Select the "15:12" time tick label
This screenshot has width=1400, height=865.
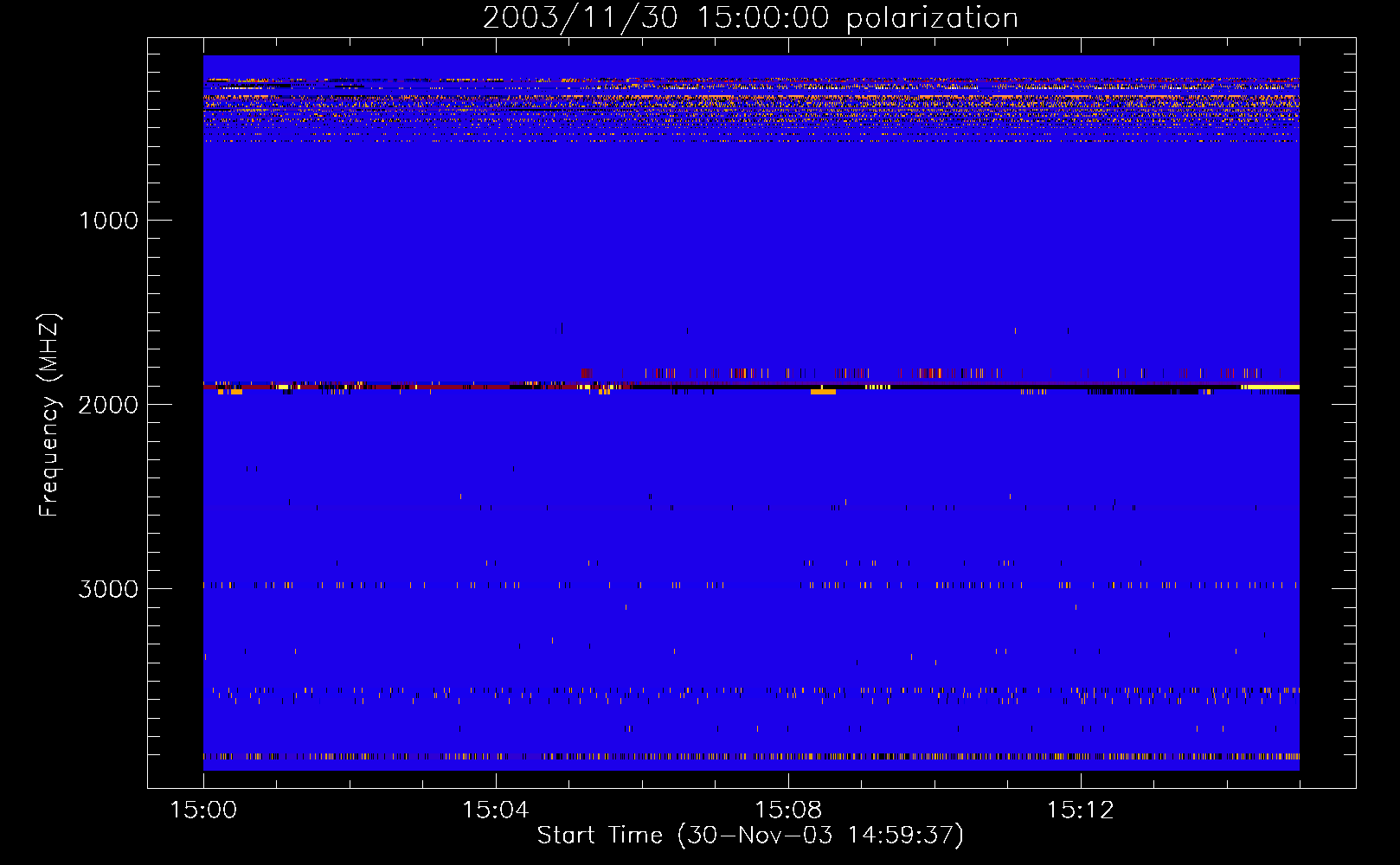[x=1080, y=811]
